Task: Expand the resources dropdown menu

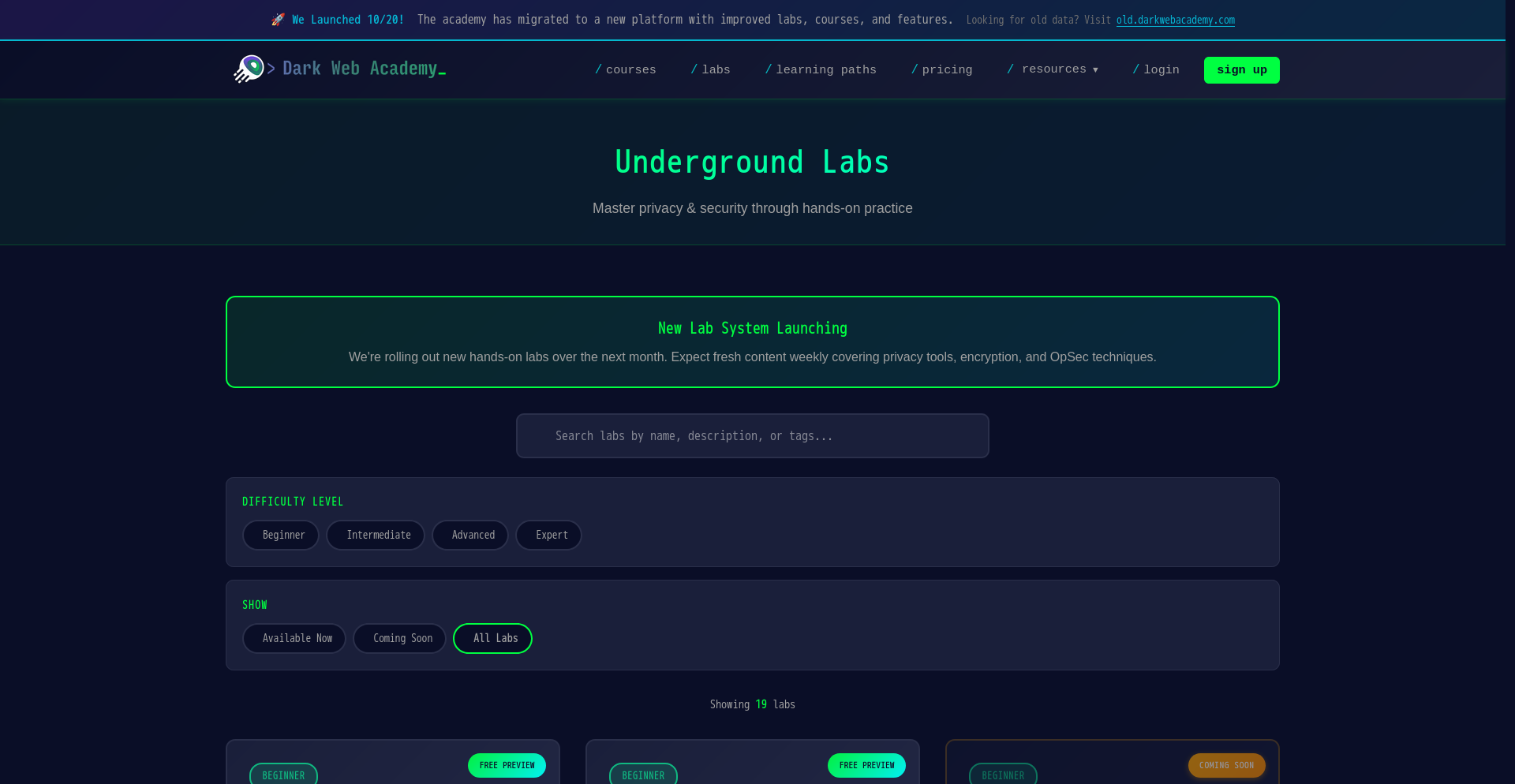Action: click(x=1053, y=69)
